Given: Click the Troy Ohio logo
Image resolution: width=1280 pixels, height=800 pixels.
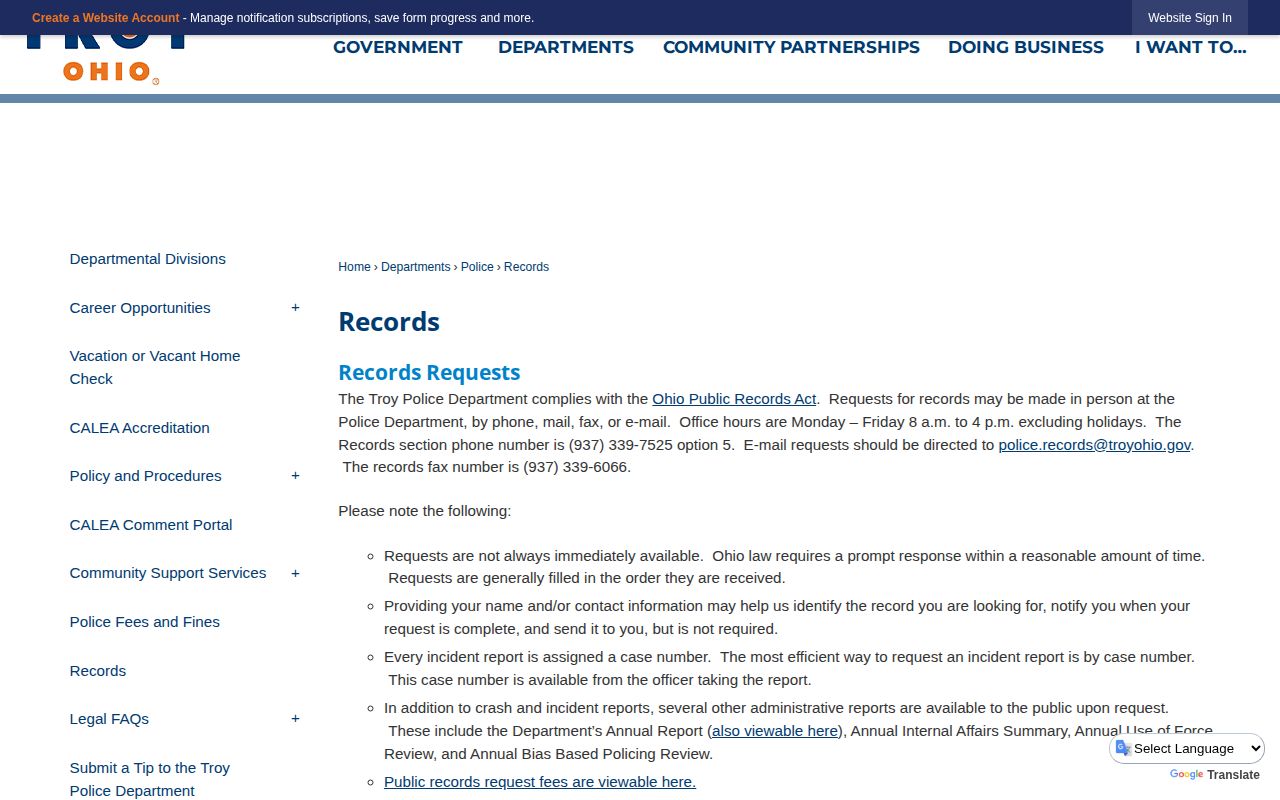Looking at the screenshot, I should click(x=108, y=60).
